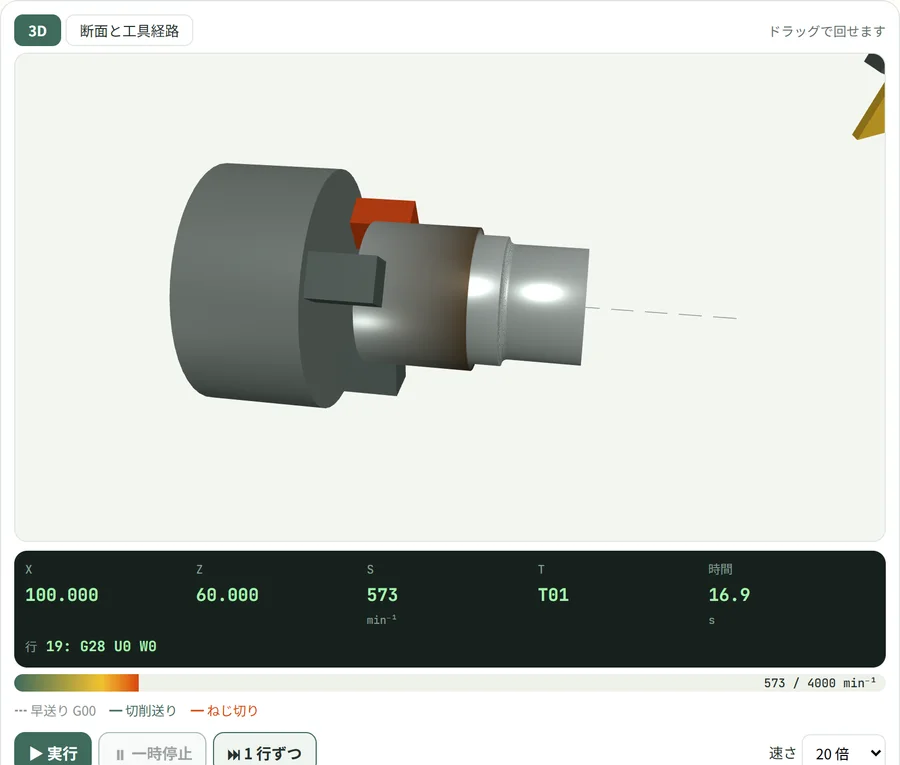Click the 早送り G00 legend entry
900x765 pixels.
(x=56, y=711)
